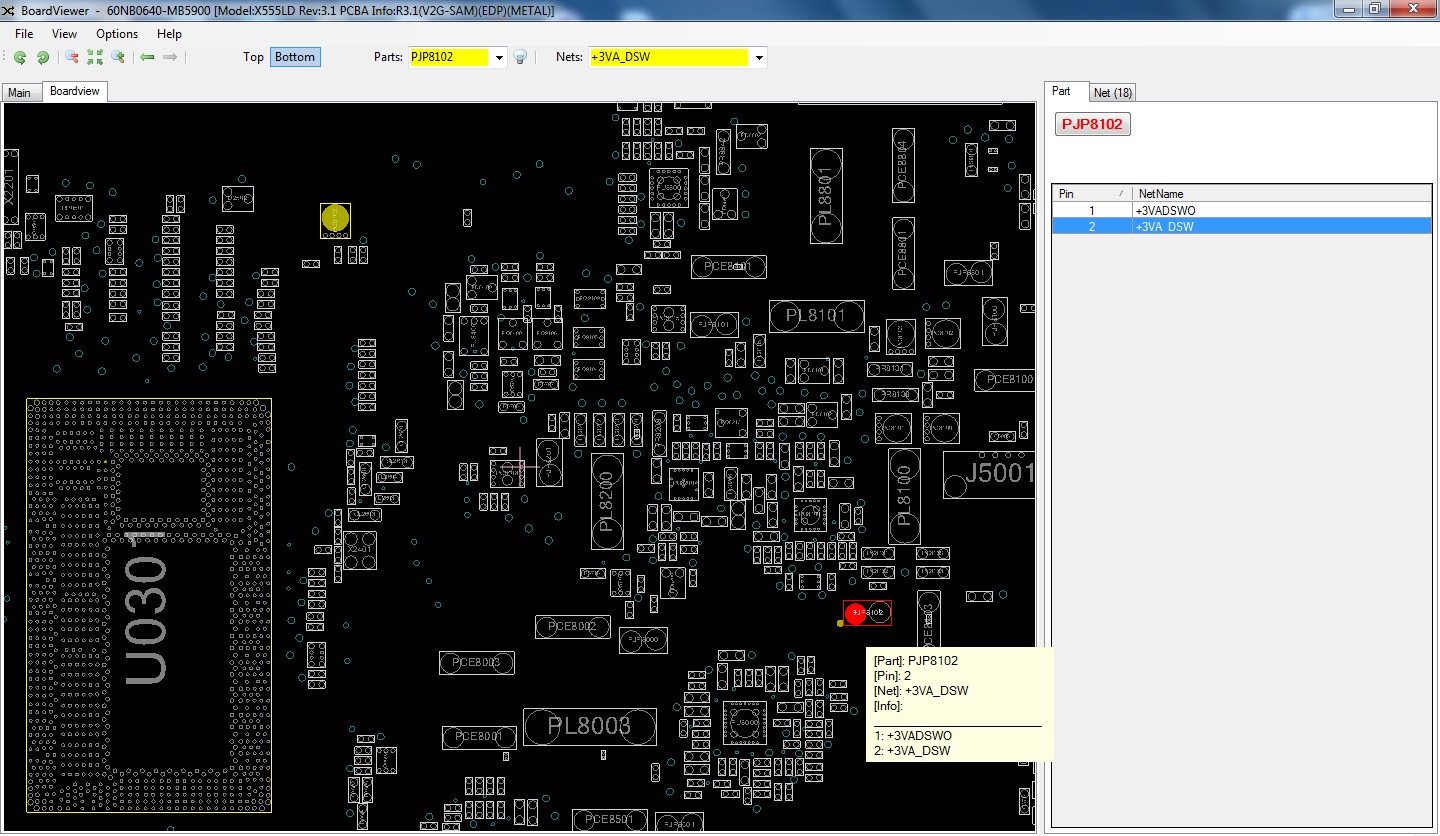This screenshot has height=836, width=1440.
Task: Select the PCE8003 capacitor
Action: (477, 663)
